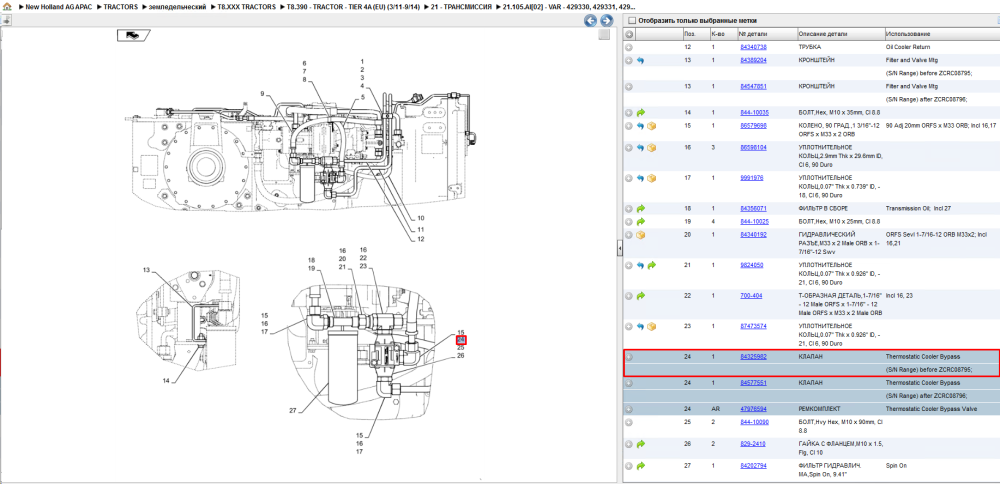Click blue arrow icon for part 9991976
1000x484 pixels.
tap(640, 178)
